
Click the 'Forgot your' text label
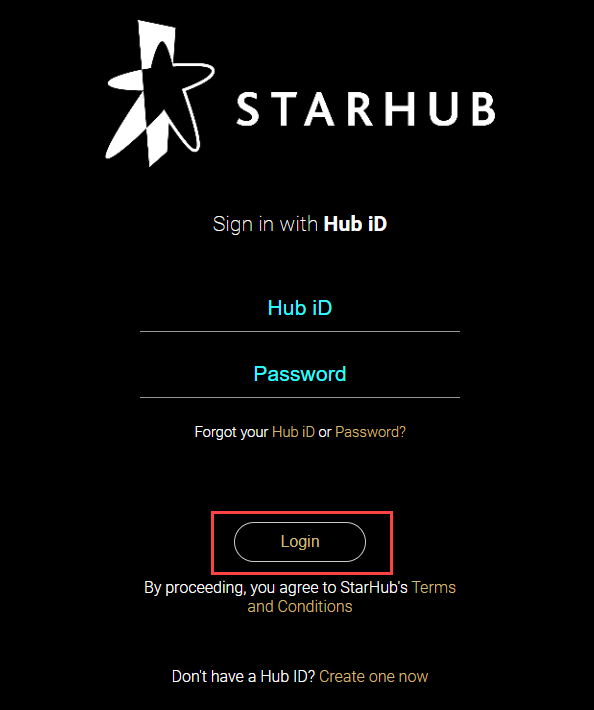(x=231, y=432)
